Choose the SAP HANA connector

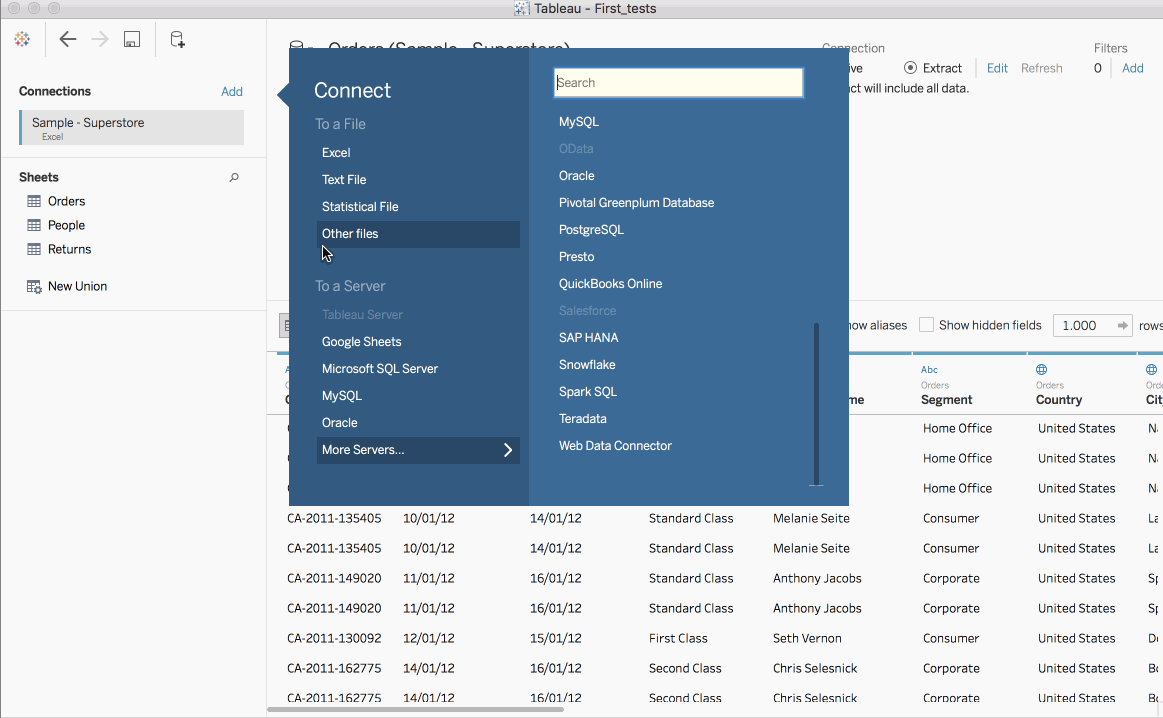coord(588,338)
